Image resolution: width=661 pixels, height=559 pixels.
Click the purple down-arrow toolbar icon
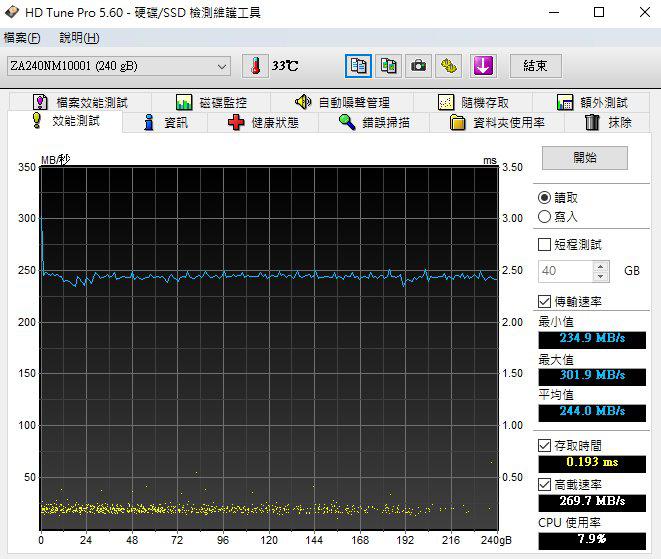483,66
